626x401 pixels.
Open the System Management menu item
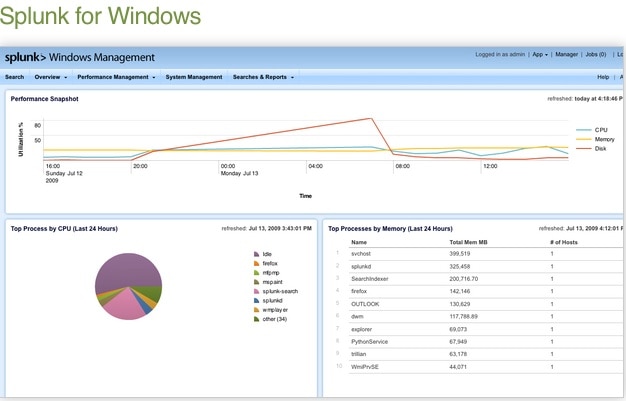194,77
